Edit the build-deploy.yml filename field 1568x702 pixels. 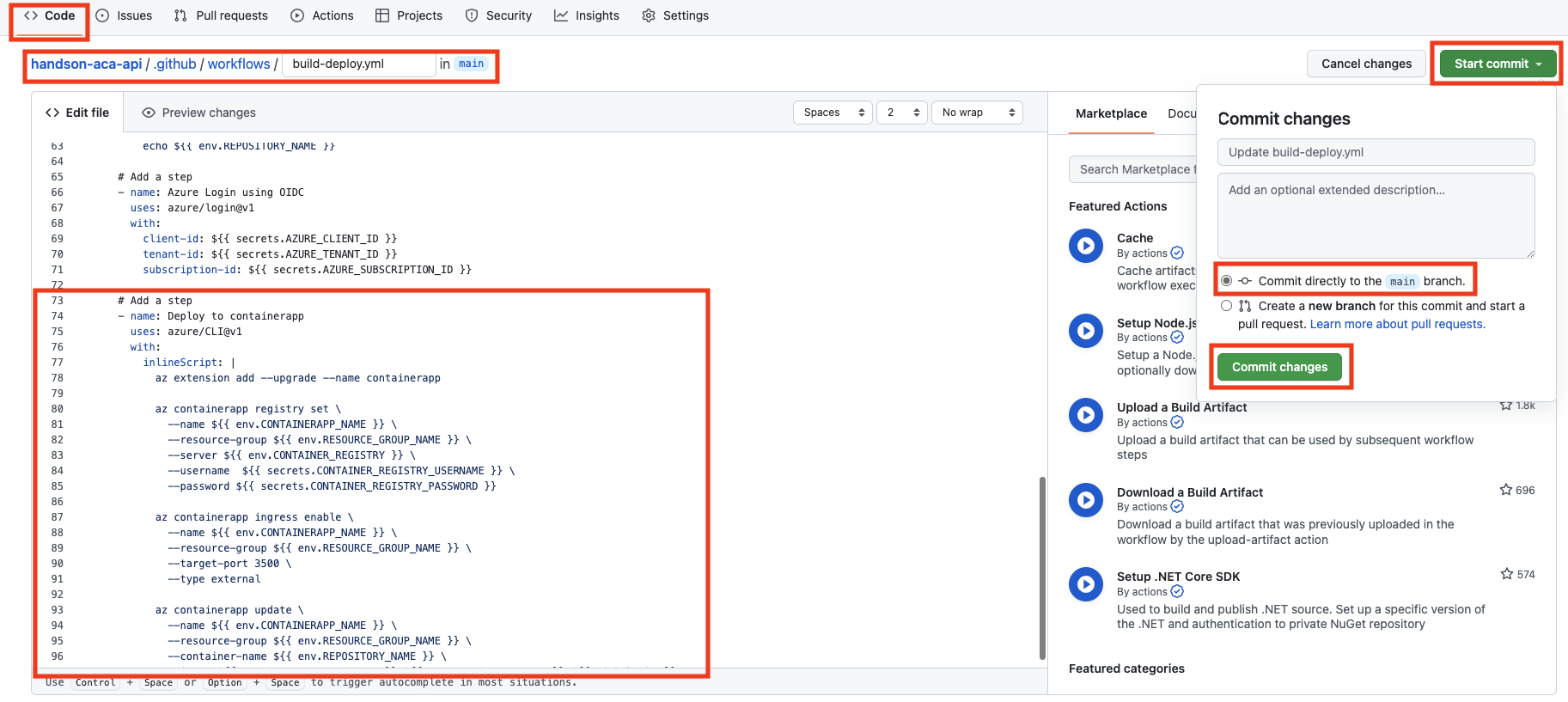(x=359, y=64)
